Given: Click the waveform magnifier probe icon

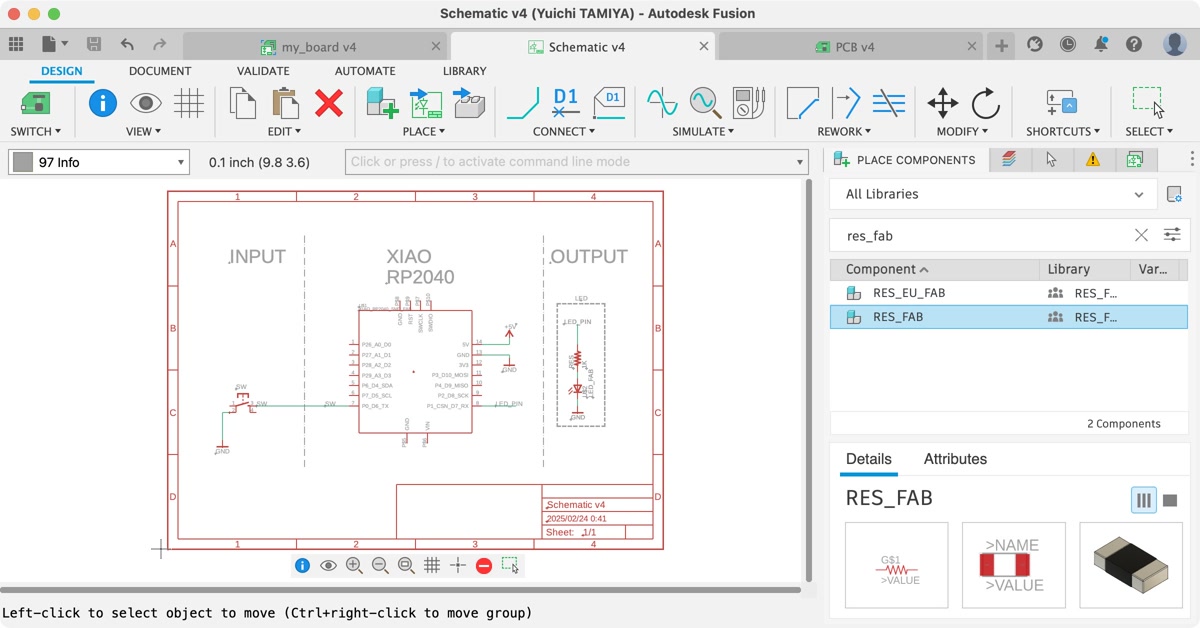Looking at the screenshot, I should 705,103.
